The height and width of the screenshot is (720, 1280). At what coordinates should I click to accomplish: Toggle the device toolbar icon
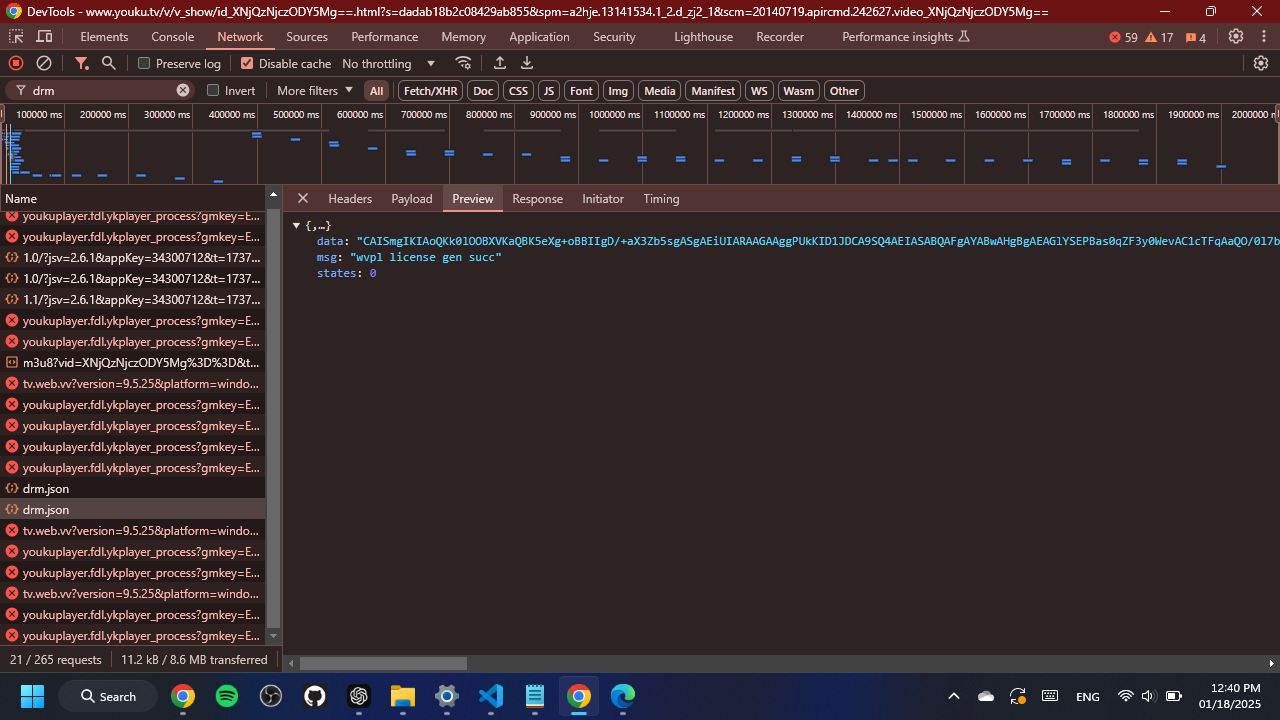click(x=44, y=37)
